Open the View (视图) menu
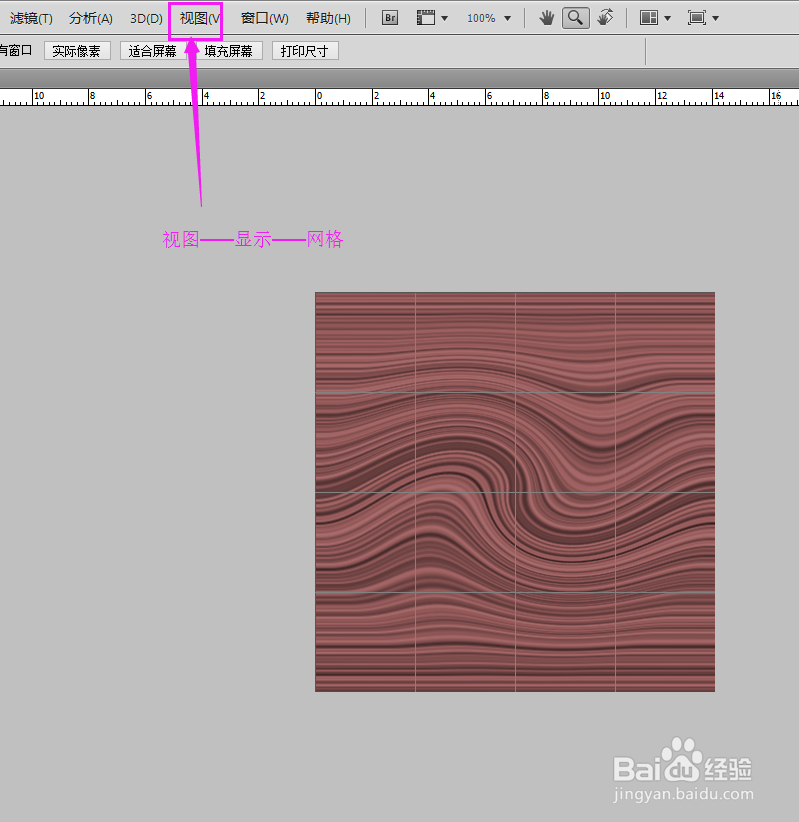Image resolution: width=799 pixels, height=822 pixels. click(x=199, y=19)
